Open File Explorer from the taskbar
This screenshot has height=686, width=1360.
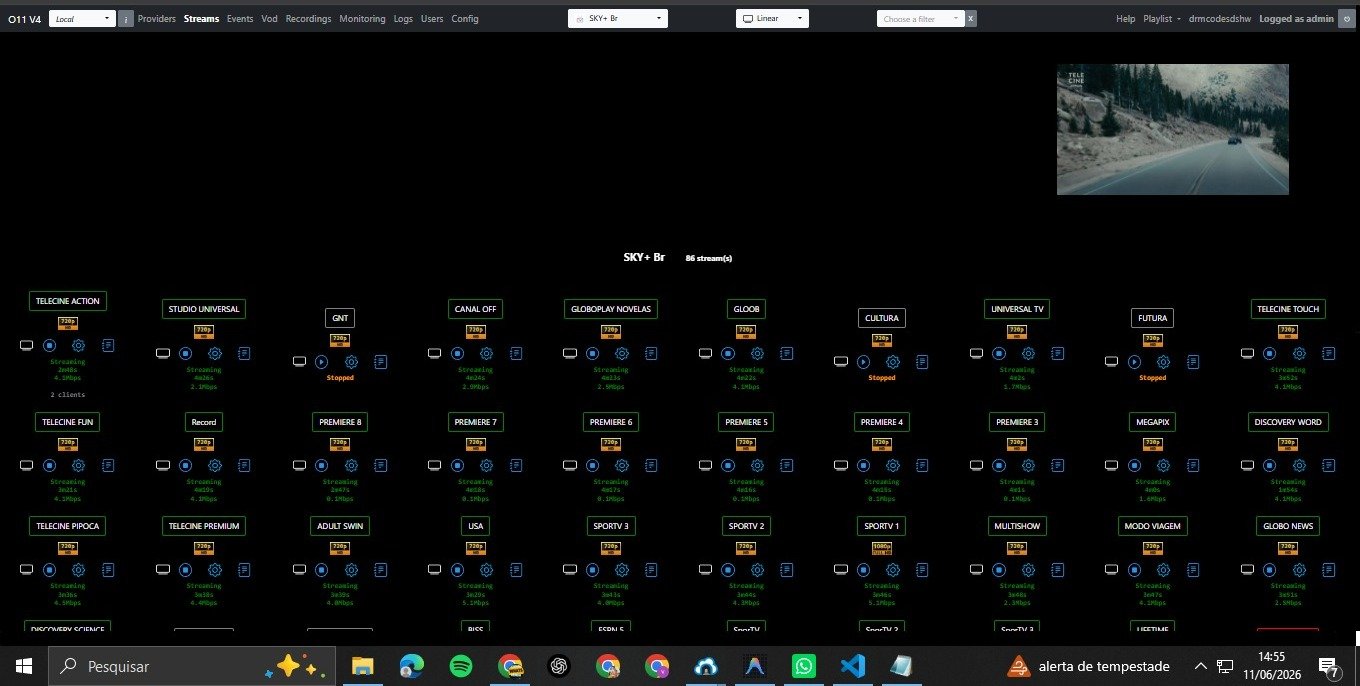pyautogui.click(x=362, y=666)
